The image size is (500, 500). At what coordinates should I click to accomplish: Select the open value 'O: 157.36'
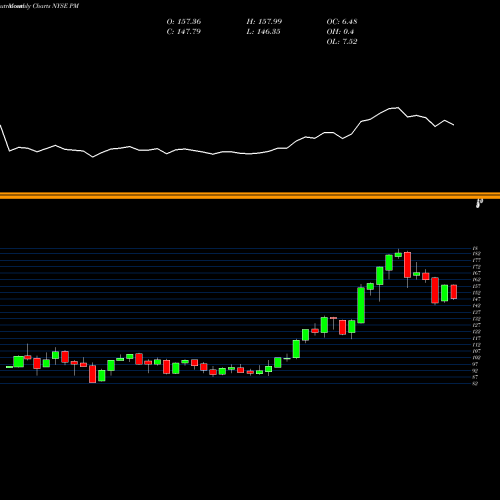pos(184,22)
